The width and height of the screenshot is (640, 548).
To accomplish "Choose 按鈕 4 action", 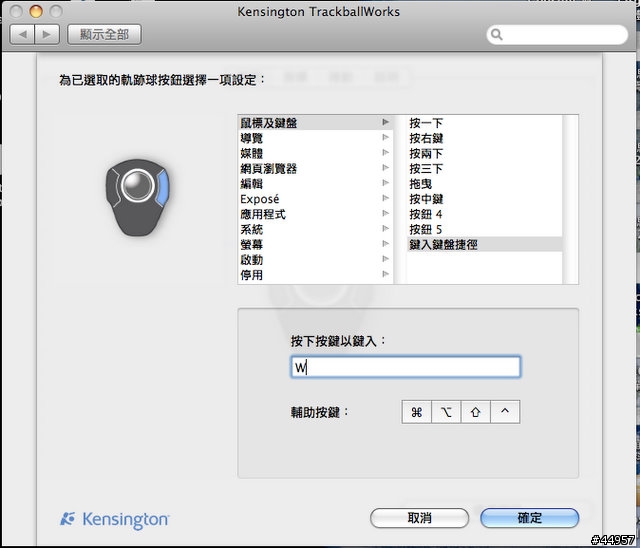I will tap(484, 214).
